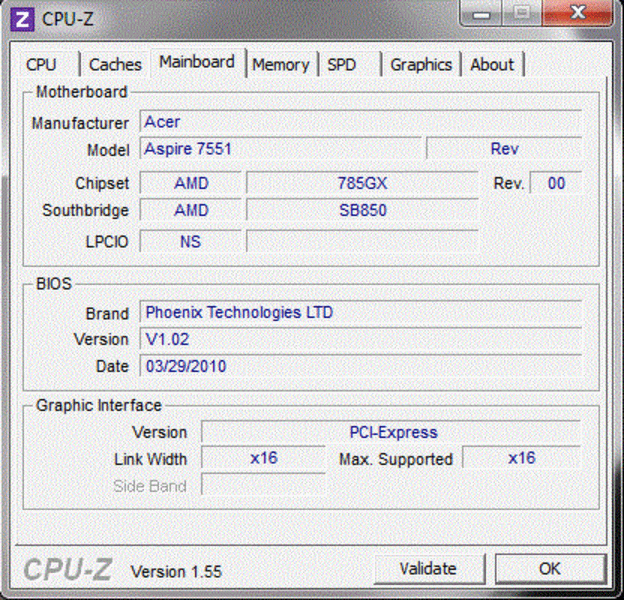Click the Max. Supported label
Viewport: 624px width, 600px height.
(396, 459)
